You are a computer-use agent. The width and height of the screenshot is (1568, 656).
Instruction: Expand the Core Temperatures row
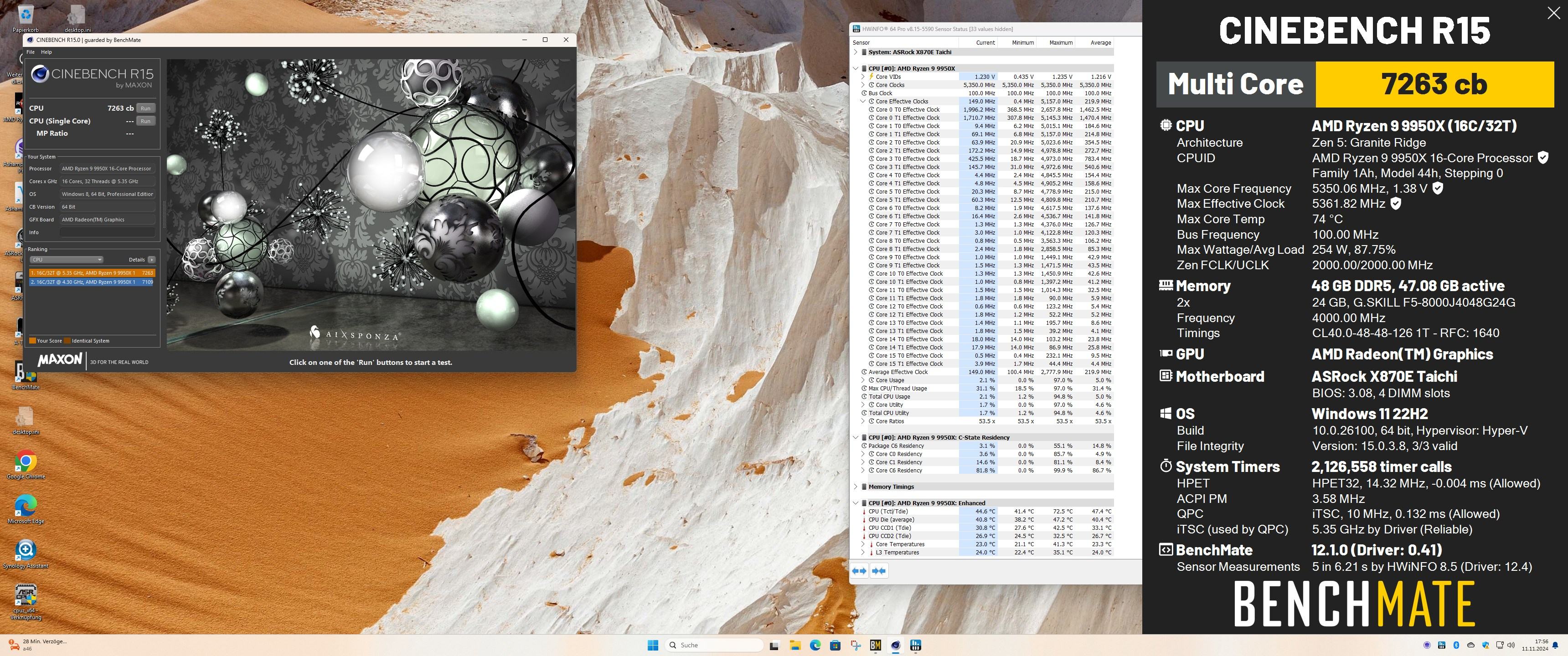(863, 545)
